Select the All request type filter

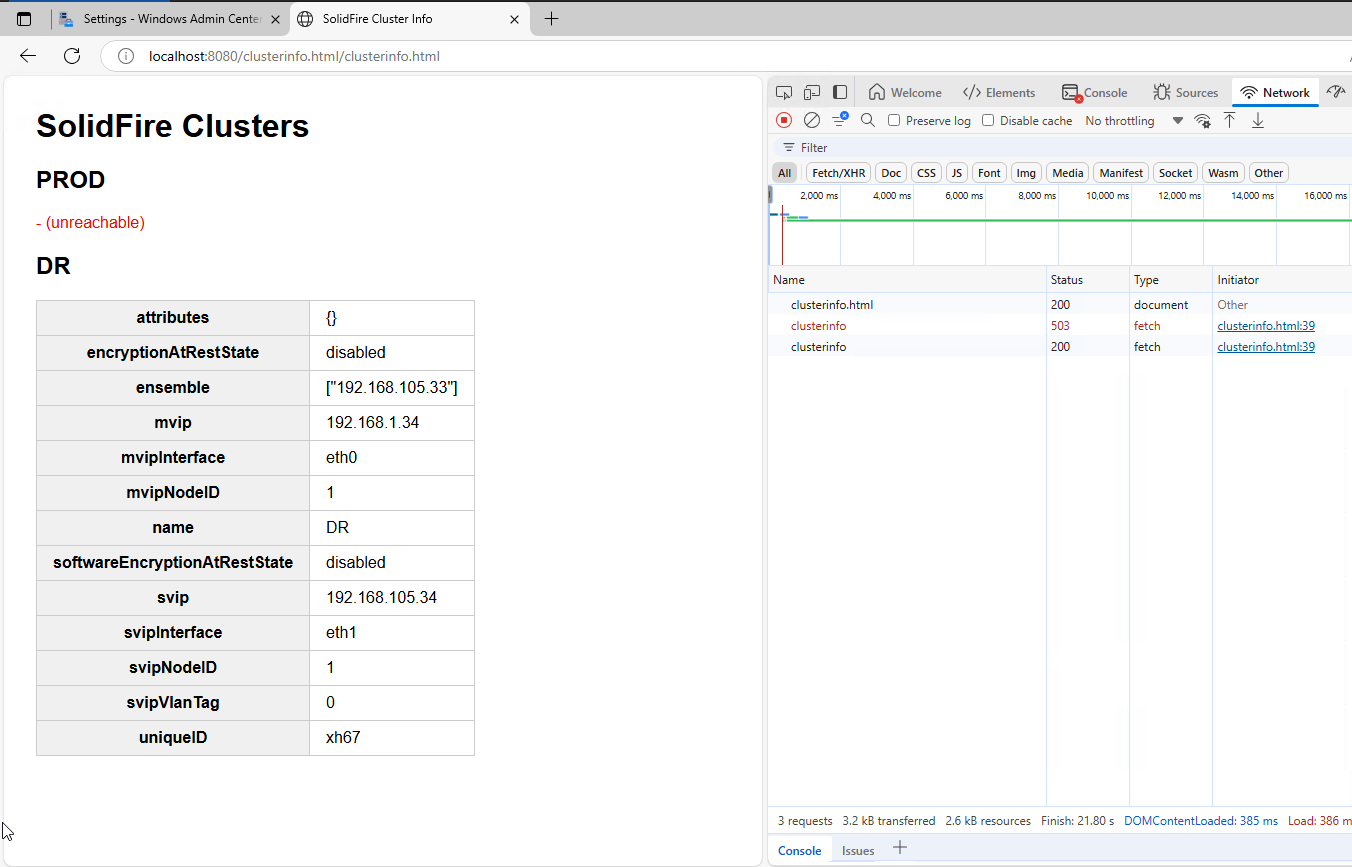click(784, 173)
